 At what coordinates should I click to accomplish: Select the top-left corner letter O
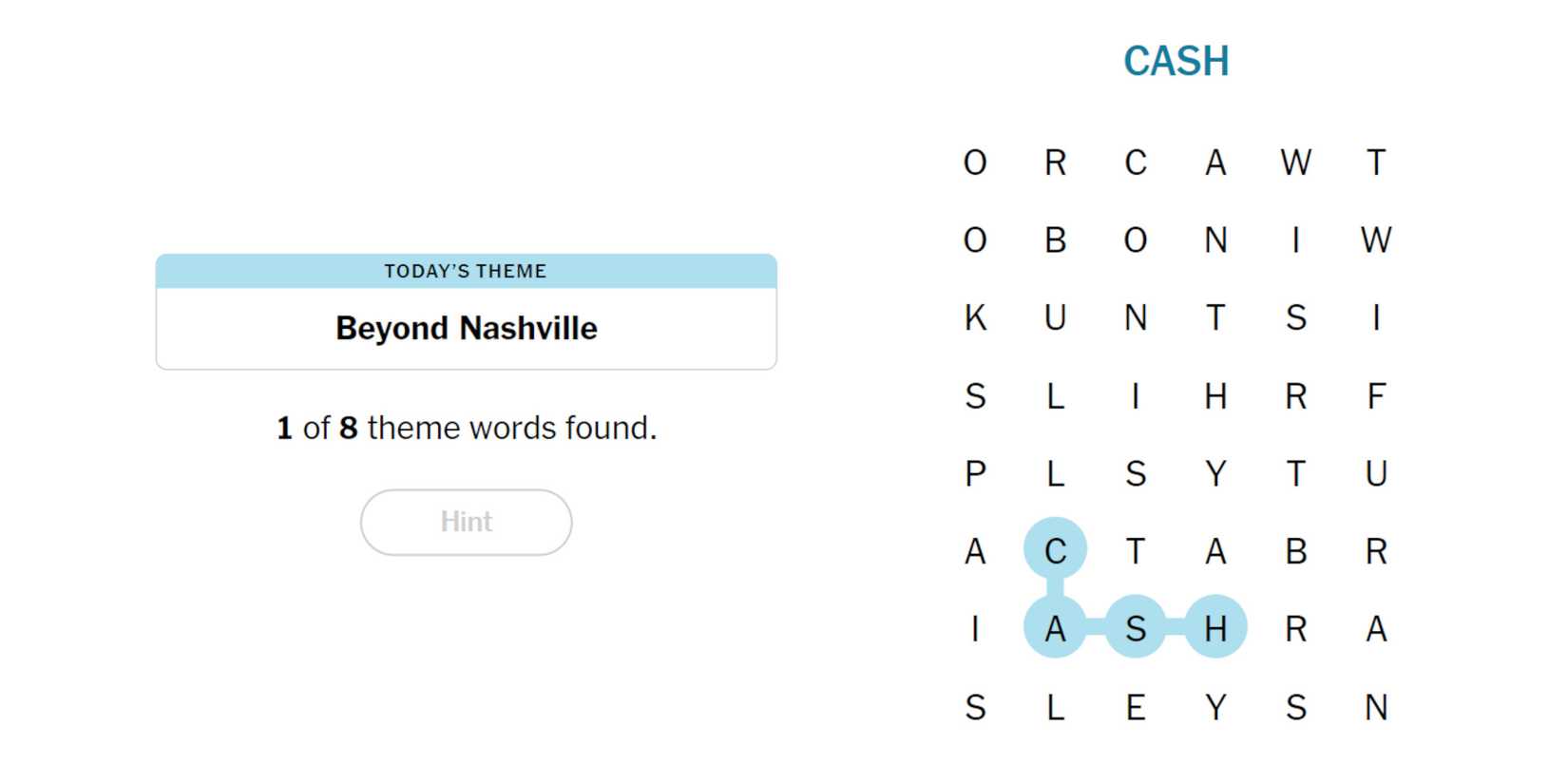(x=975, y=163)
